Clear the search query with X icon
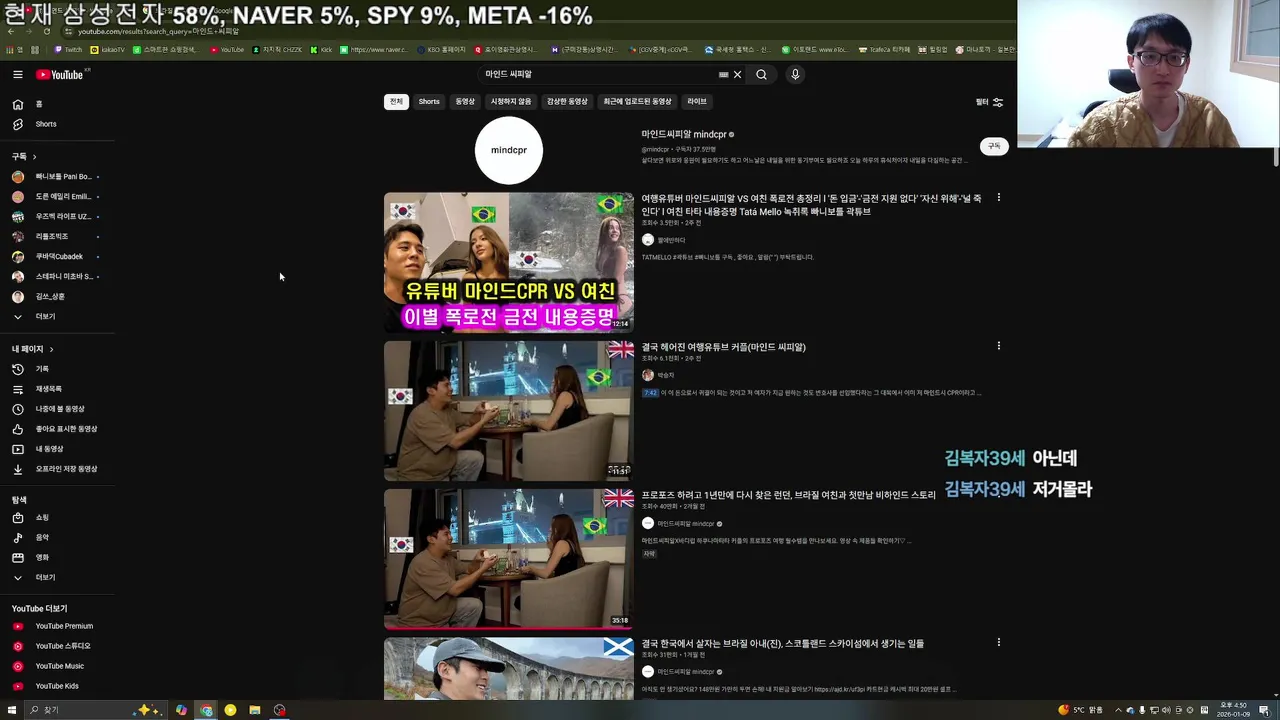The height and width of the screenshot is (720, 1280). pyautogui.click(x=738, y=75)
